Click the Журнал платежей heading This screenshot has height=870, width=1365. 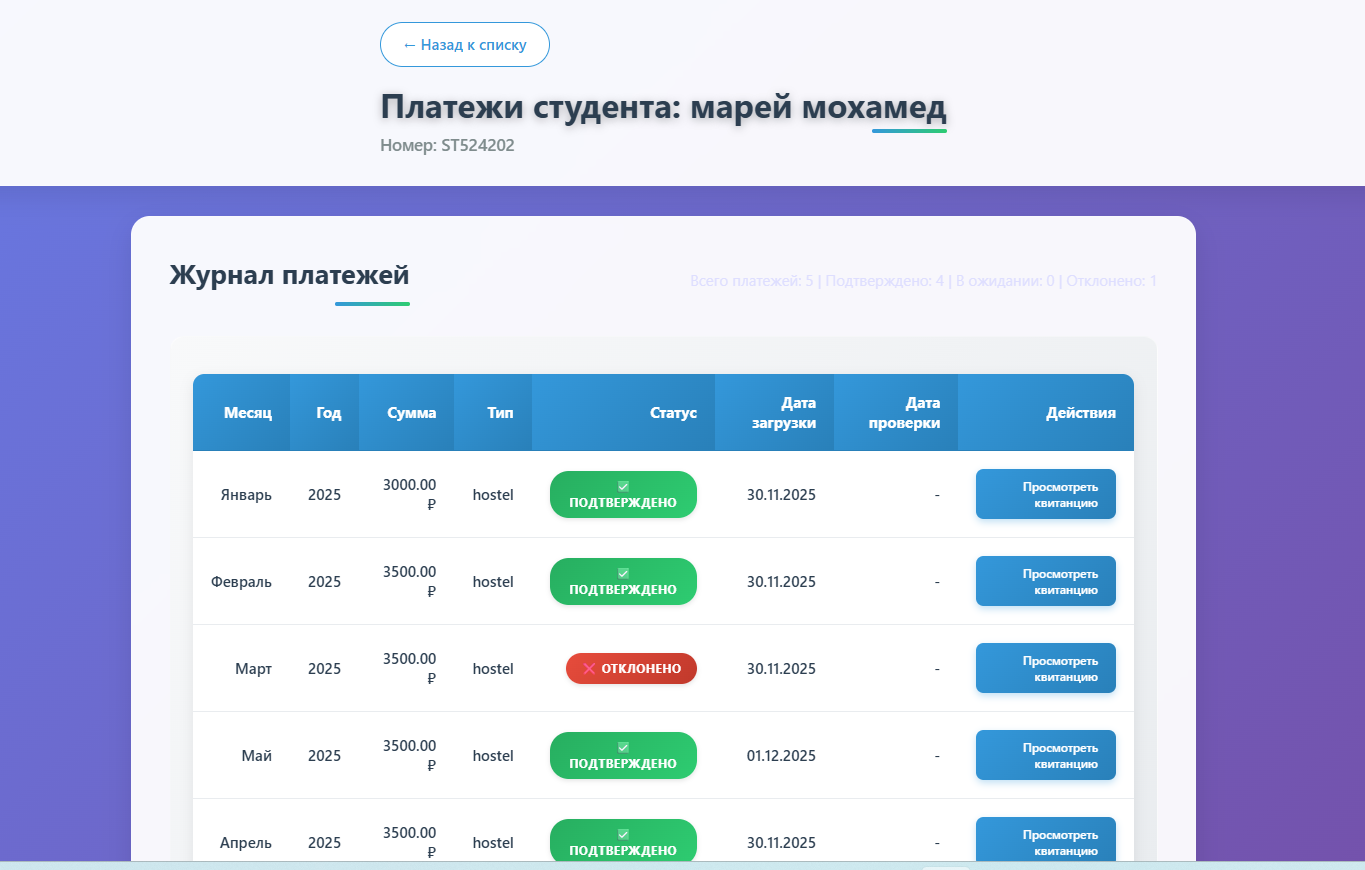click(x=290, y=276)
